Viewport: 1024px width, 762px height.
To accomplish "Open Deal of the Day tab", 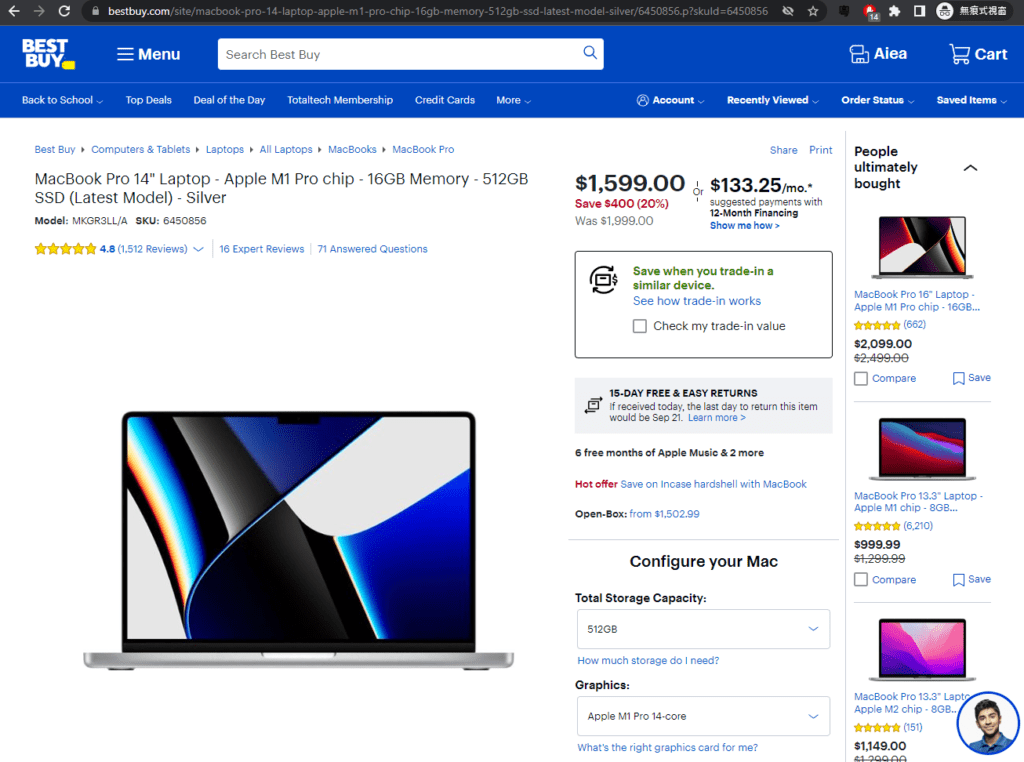I will pos(229,100).
